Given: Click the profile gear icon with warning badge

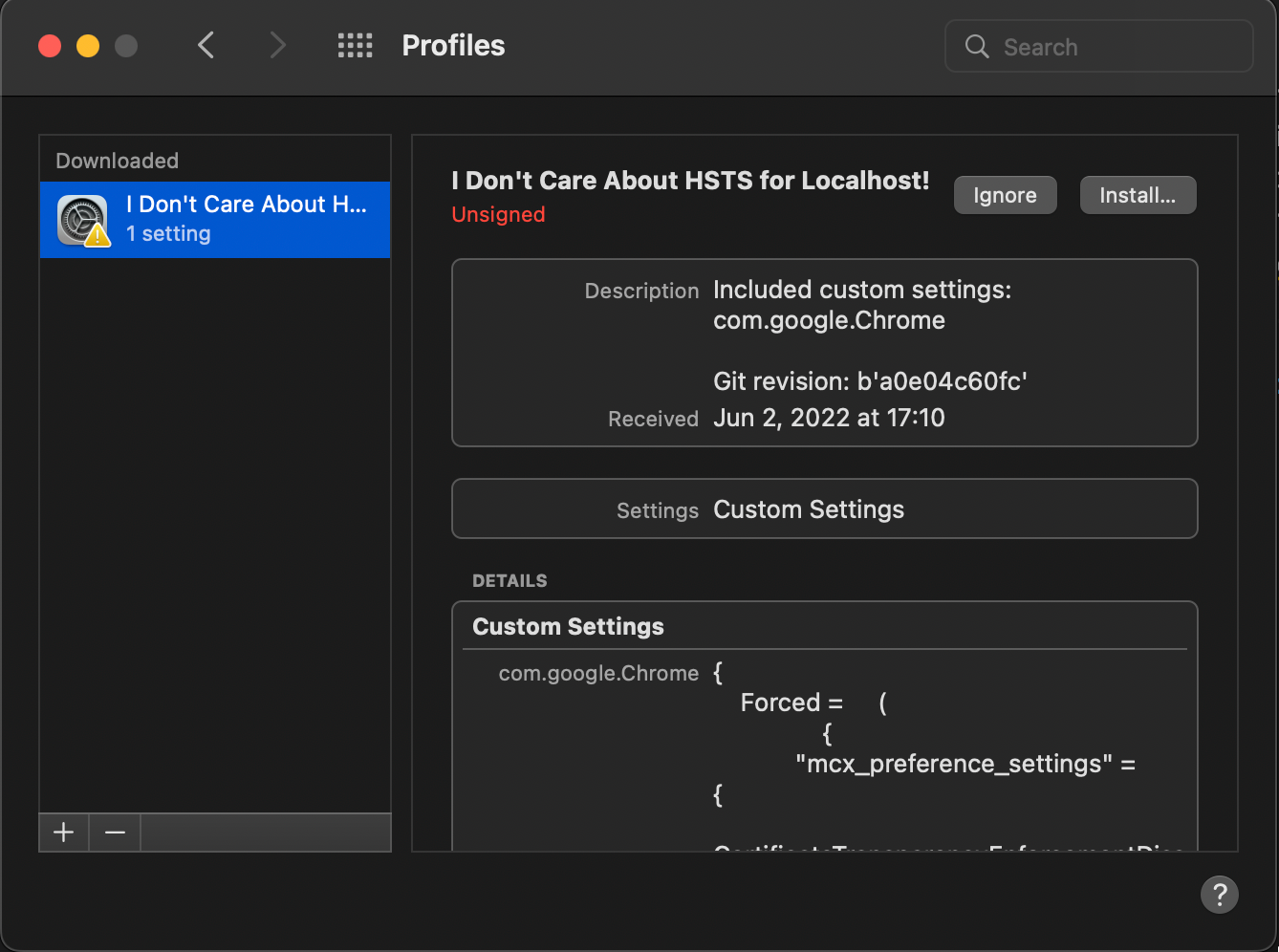Looking at the screenshot, I should tap(83, 221).
